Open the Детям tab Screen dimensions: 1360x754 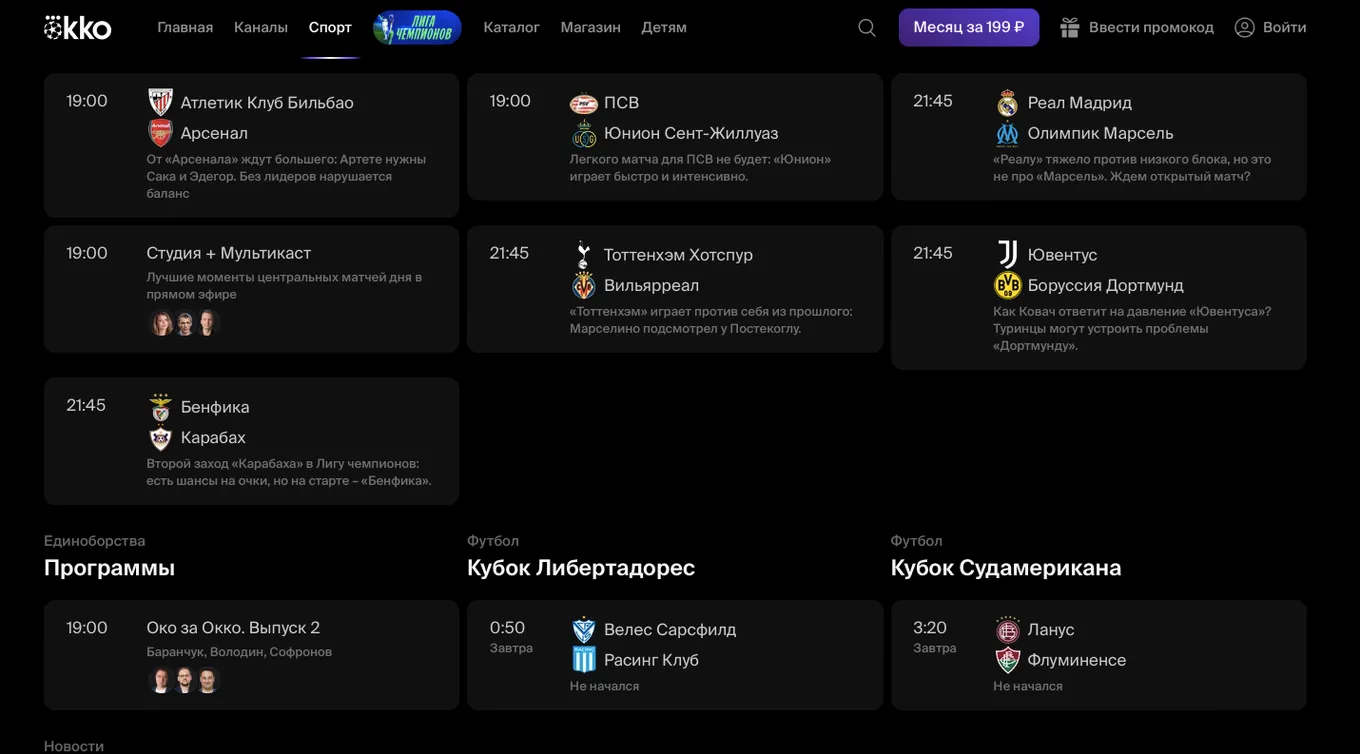click(664, 27)
